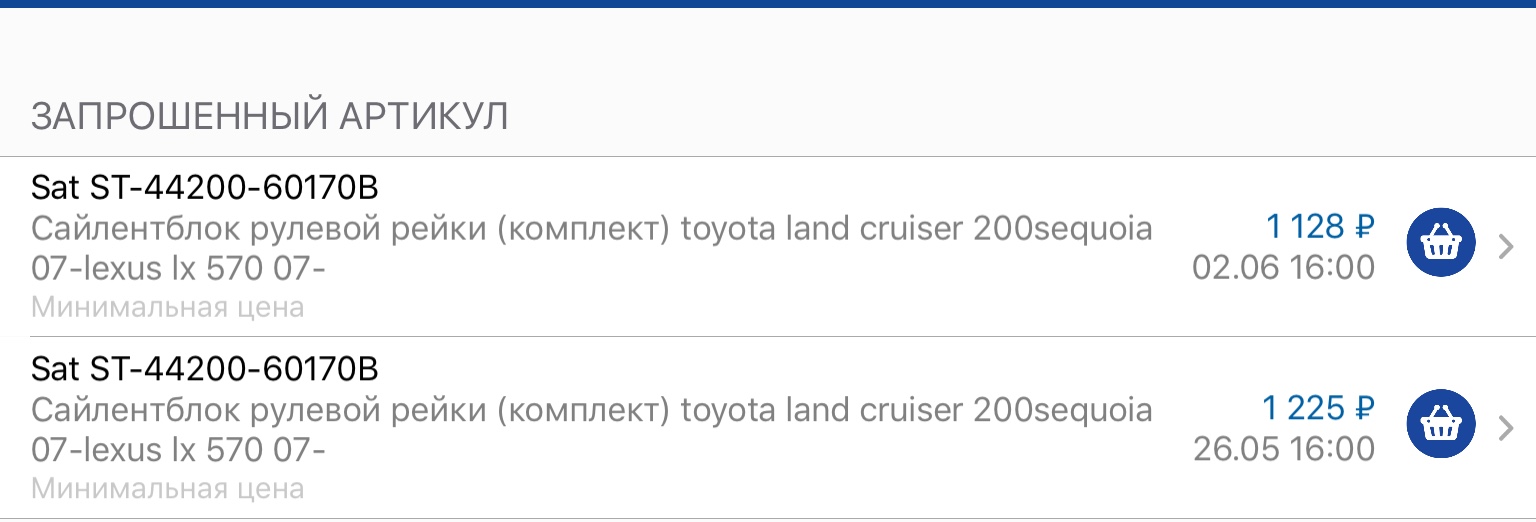Tap the ruble sign after 1 225
This screenshot has height=522, width=1536.
[x=1364, y=409]
